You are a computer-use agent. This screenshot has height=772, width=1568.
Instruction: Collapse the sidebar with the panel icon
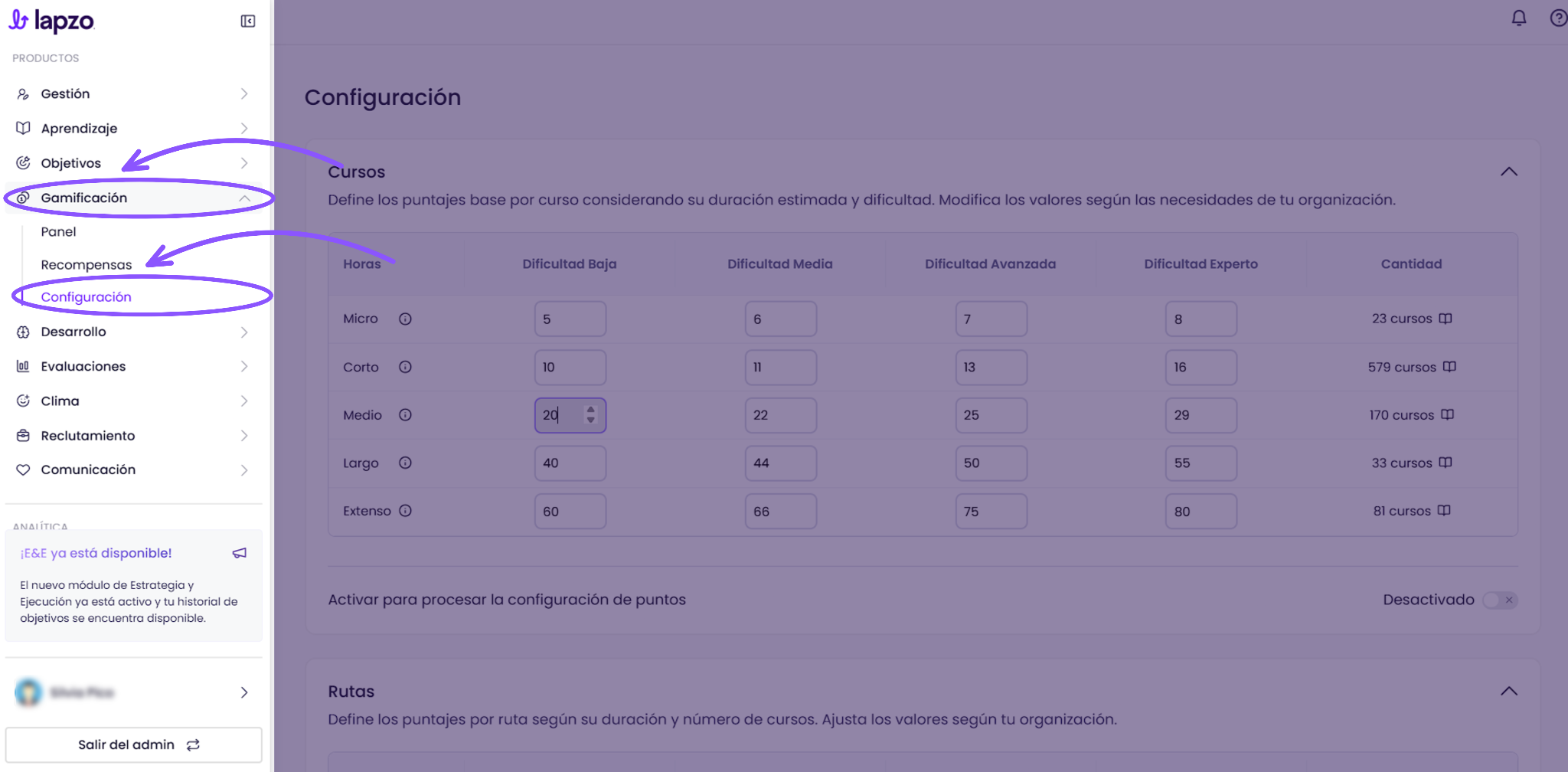(x=248, y=21)
